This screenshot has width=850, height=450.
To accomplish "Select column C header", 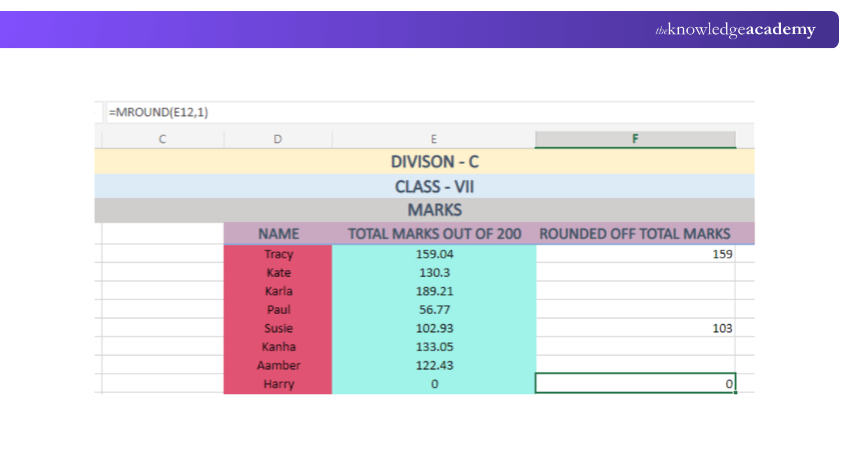I will click(x=162, y=139).
